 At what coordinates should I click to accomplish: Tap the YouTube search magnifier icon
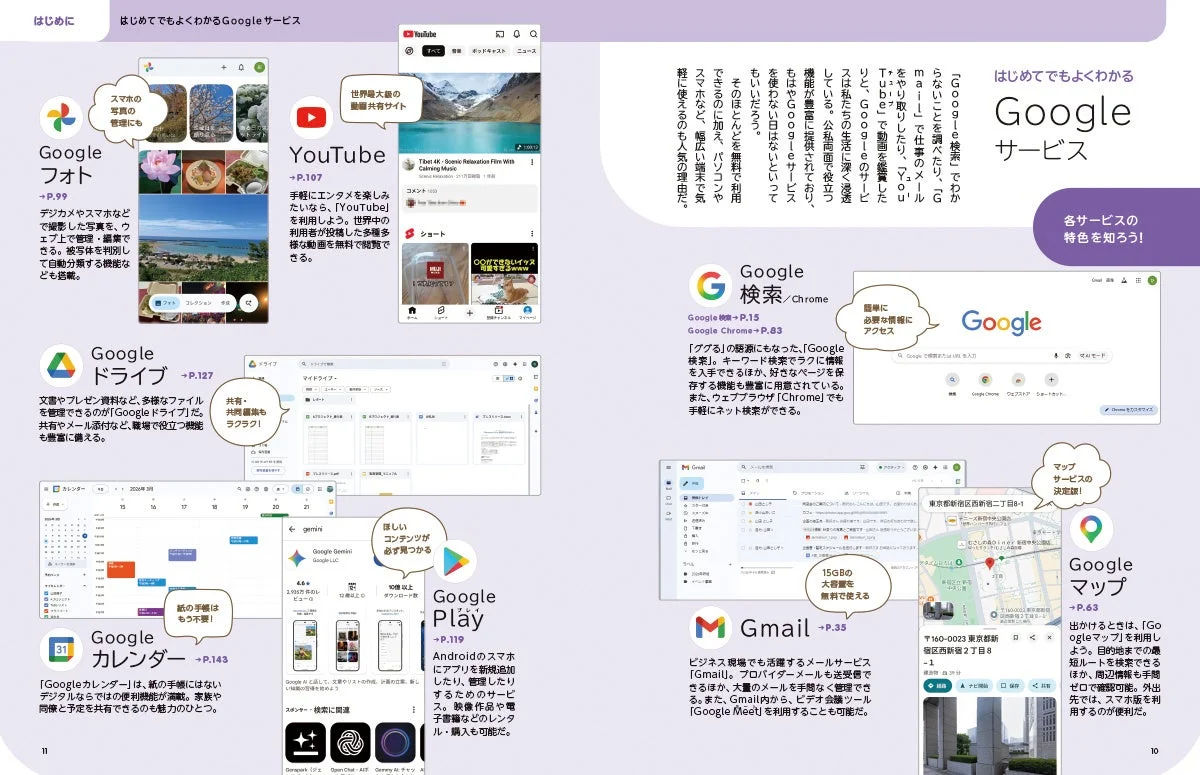coord(534,34)
